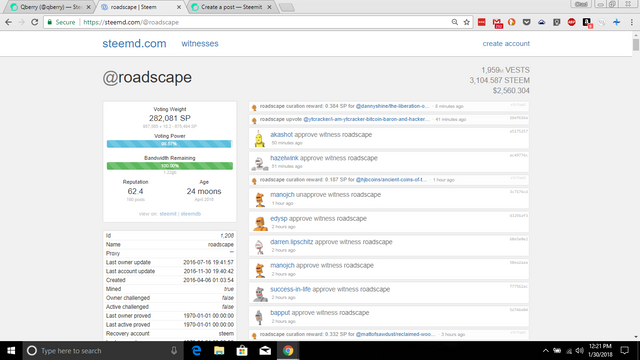Image resolution: width=640 pixels, height=360 pixels.
Task: Click the Last owner update row value
Action: click(x=208, y=262)
